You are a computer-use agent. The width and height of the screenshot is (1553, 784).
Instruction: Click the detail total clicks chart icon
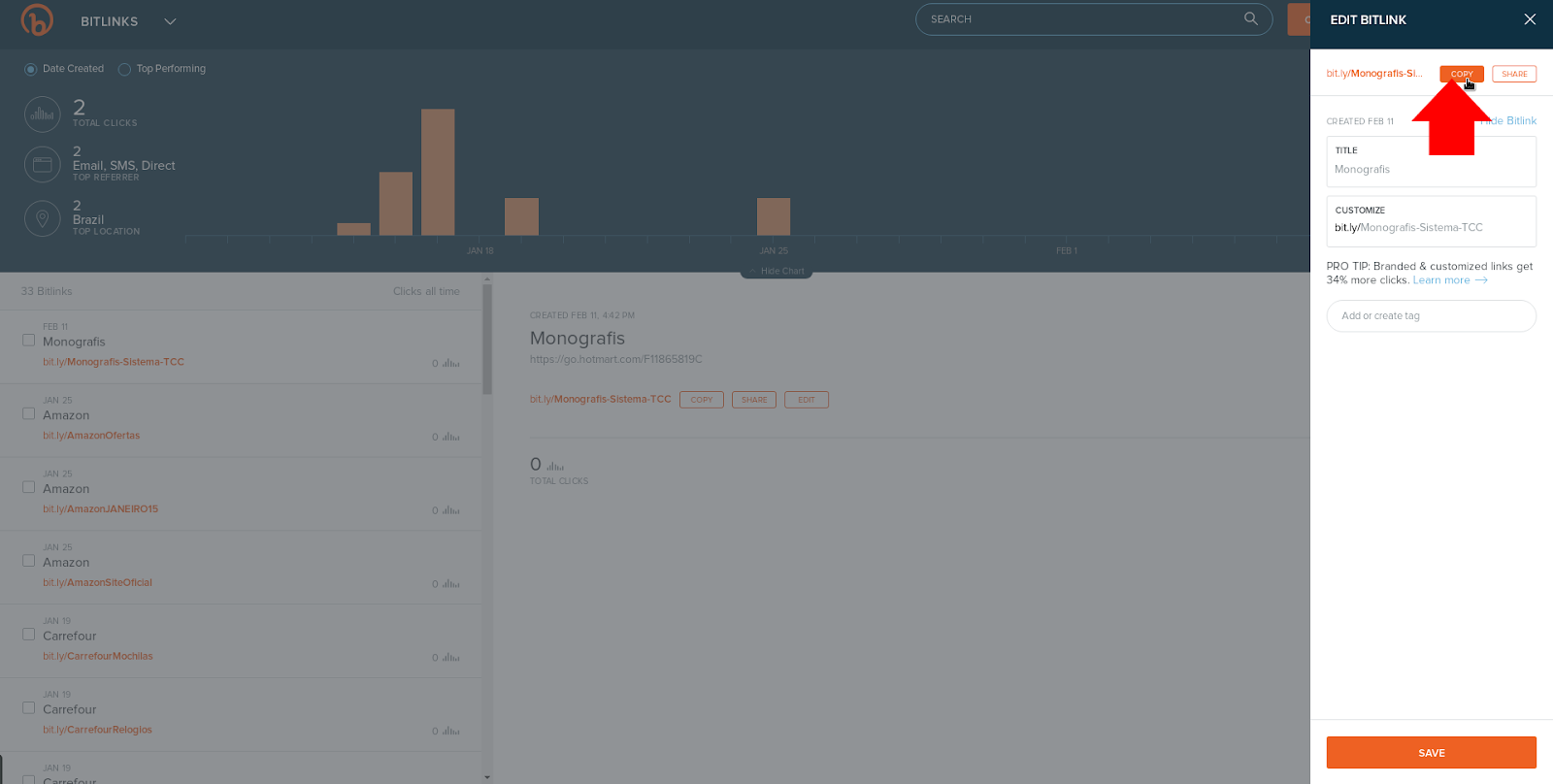point(555,466)
